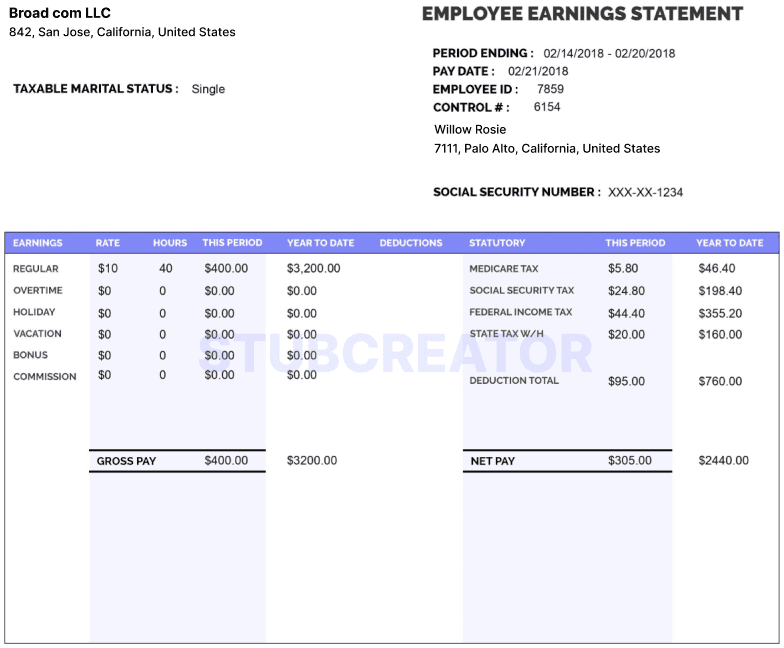Click the company name Broad com LLC
Viewport: 784px width, 648px height.
(60, 13)
